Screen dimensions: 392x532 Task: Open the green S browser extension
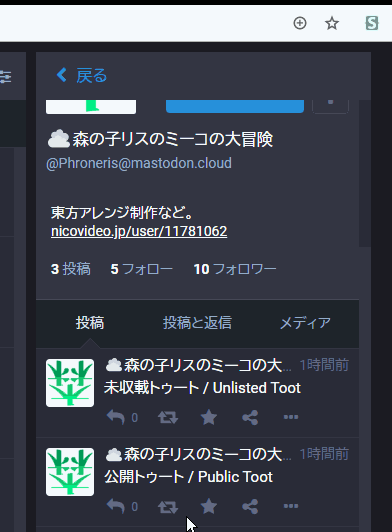click(x=372, y=23)
